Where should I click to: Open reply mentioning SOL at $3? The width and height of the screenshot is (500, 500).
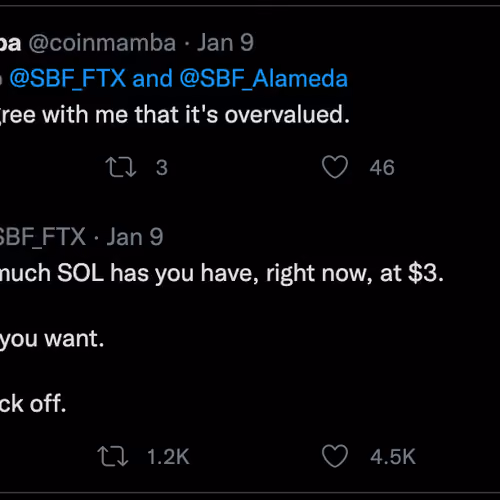pyautogui.click(x=222, y=274)
